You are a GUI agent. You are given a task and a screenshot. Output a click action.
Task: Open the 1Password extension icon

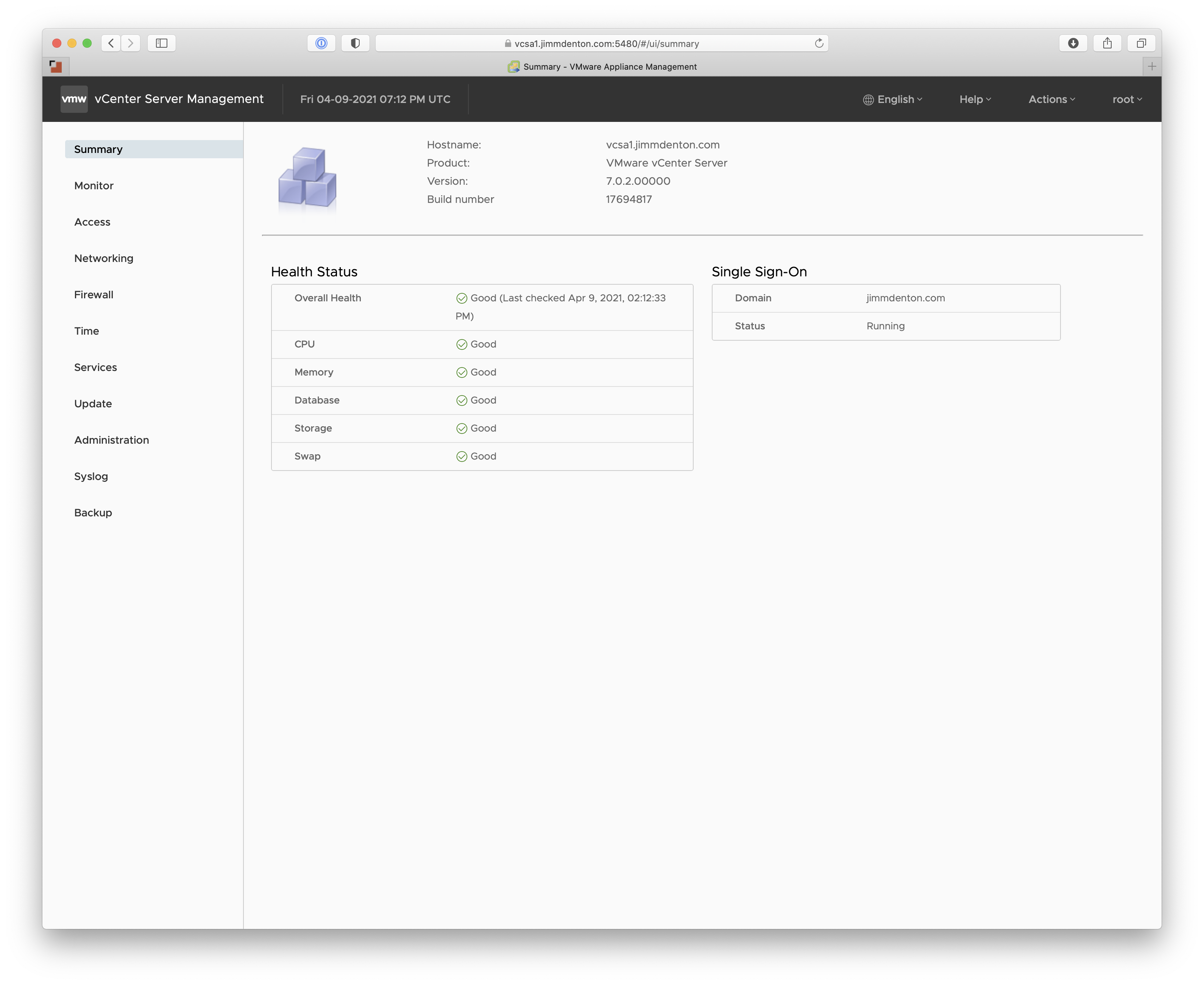click(321, 43)
